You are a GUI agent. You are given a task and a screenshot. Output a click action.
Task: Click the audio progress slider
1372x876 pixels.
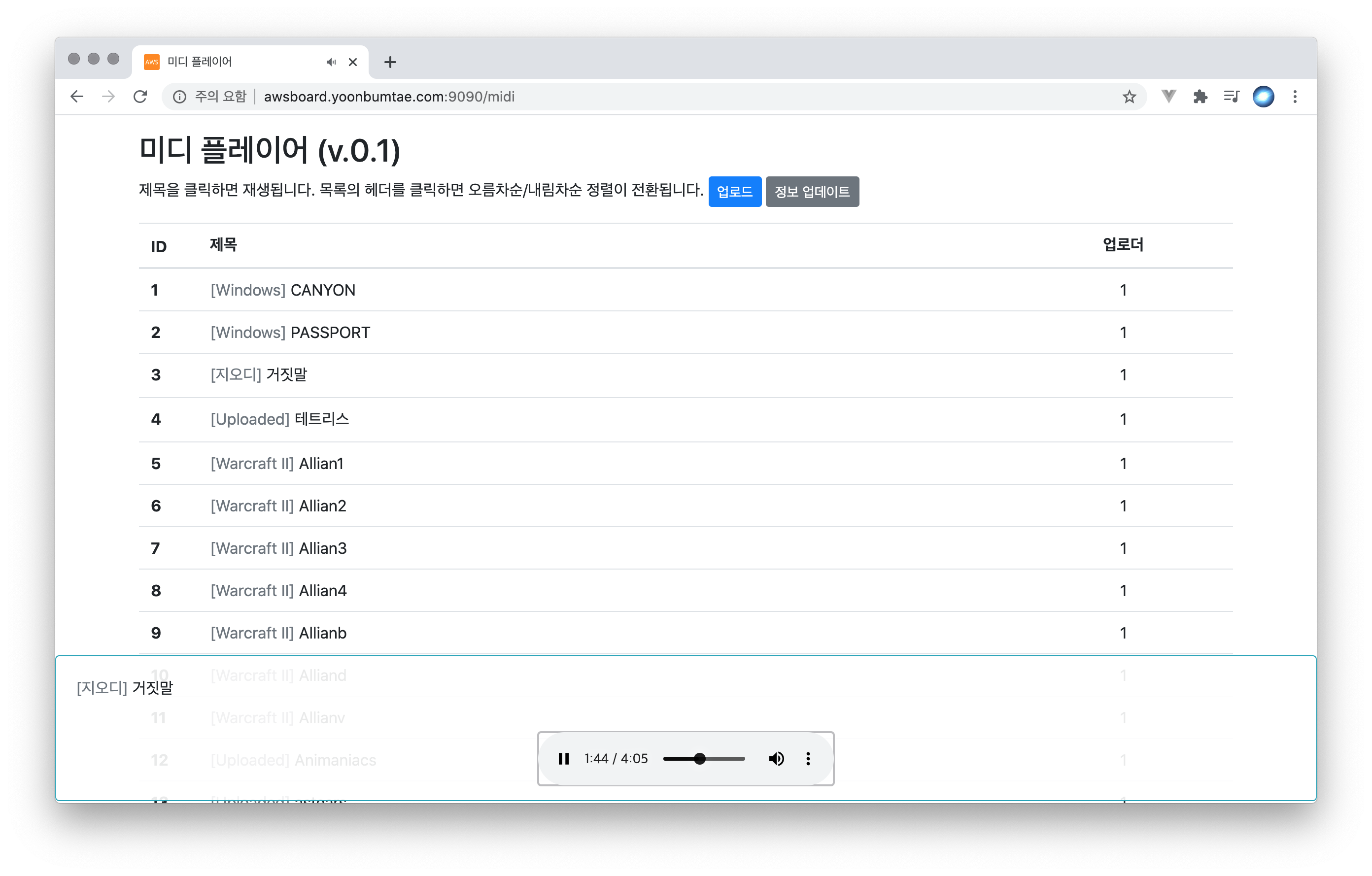704,759
